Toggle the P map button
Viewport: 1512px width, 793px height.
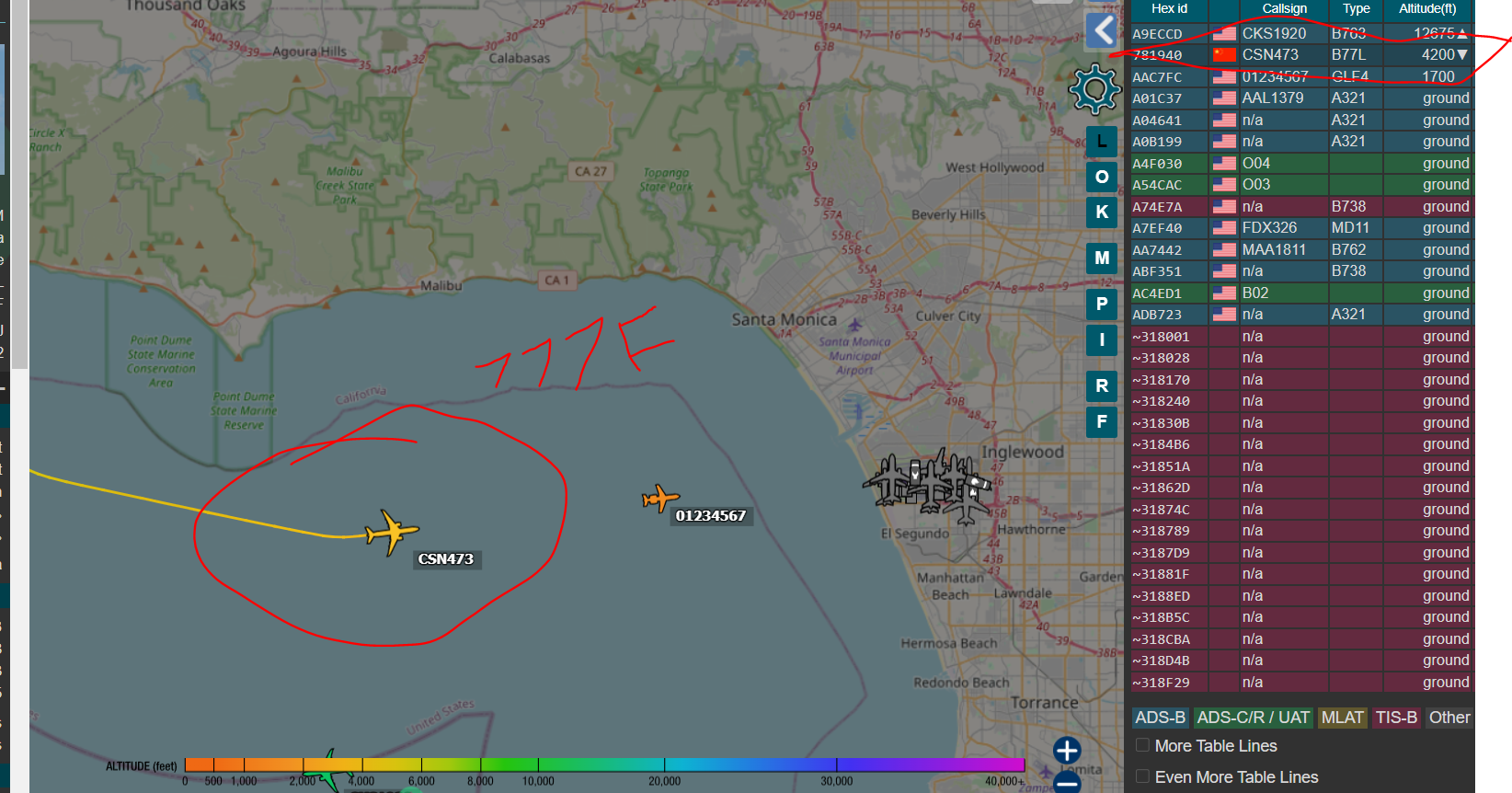pyautogui.click(x=1102, y=304)
